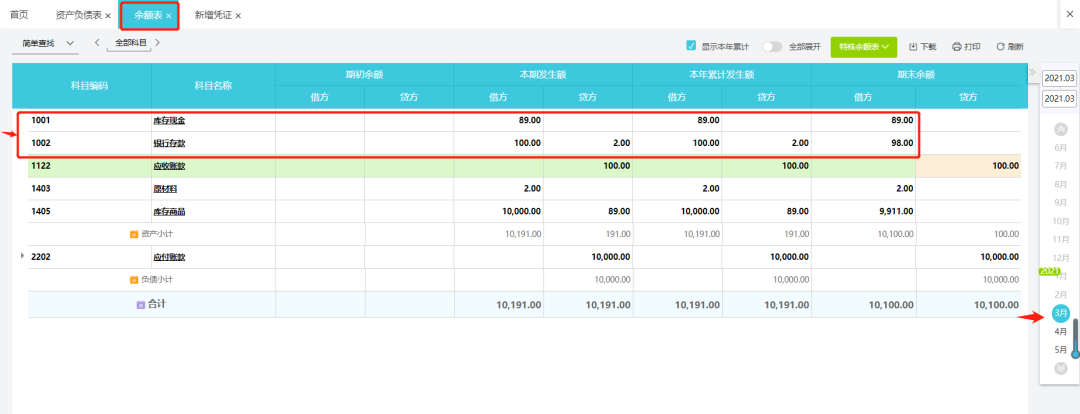
Task: Click the start period 2021.03 field
Action: (1058, 78)
